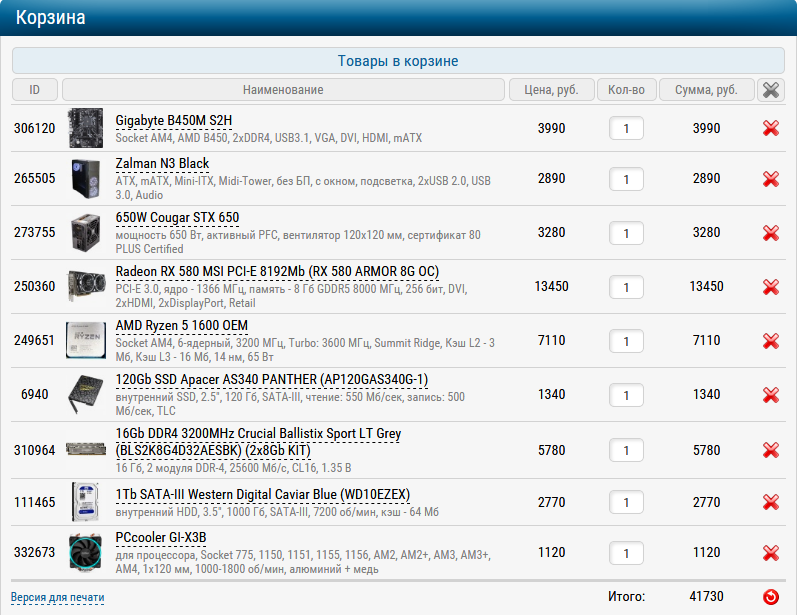Select the product ID 332673
The width and height of the screenshot is (799, 615).
coord(35,552)
